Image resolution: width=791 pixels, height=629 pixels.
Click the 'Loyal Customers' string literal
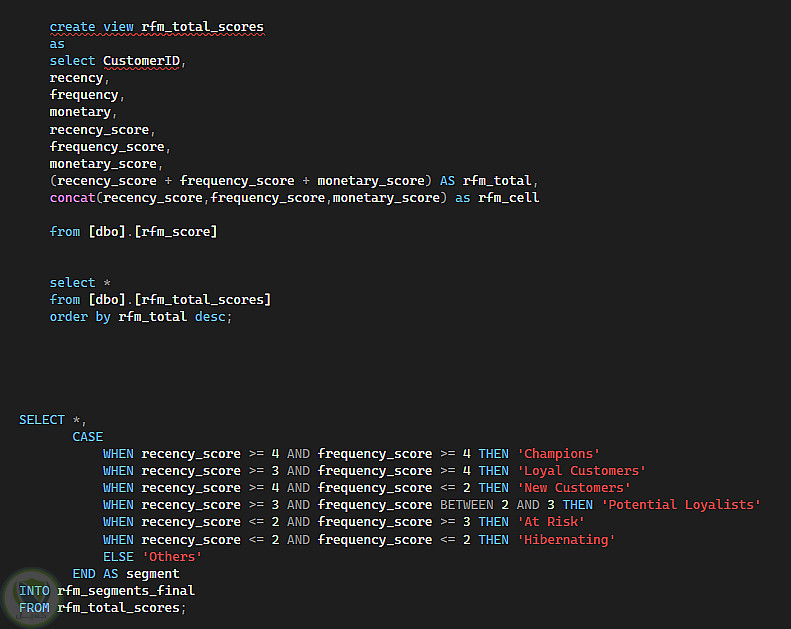coord(582,471)
